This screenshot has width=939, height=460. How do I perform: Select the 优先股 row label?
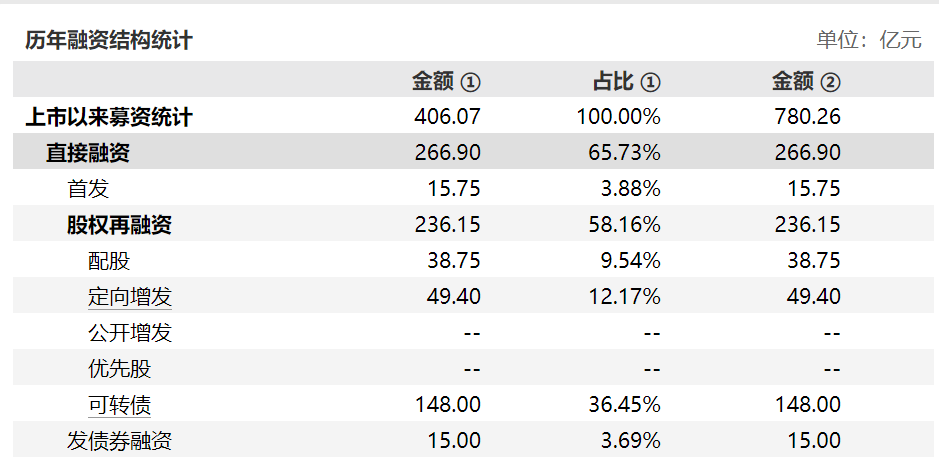(119, 368)
